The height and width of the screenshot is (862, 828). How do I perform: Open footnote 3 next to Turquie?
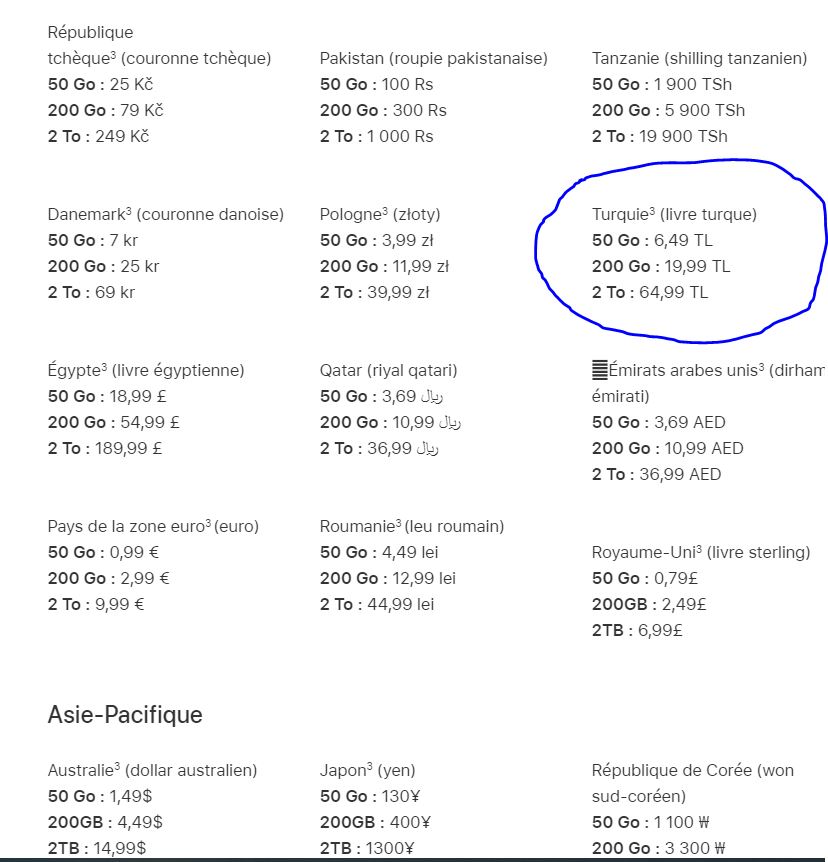[x=652, y=211]
